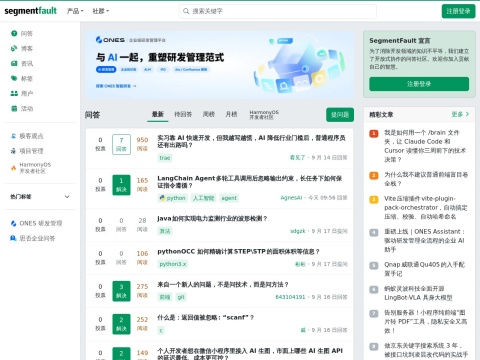Select the 前端 tag

165,297
